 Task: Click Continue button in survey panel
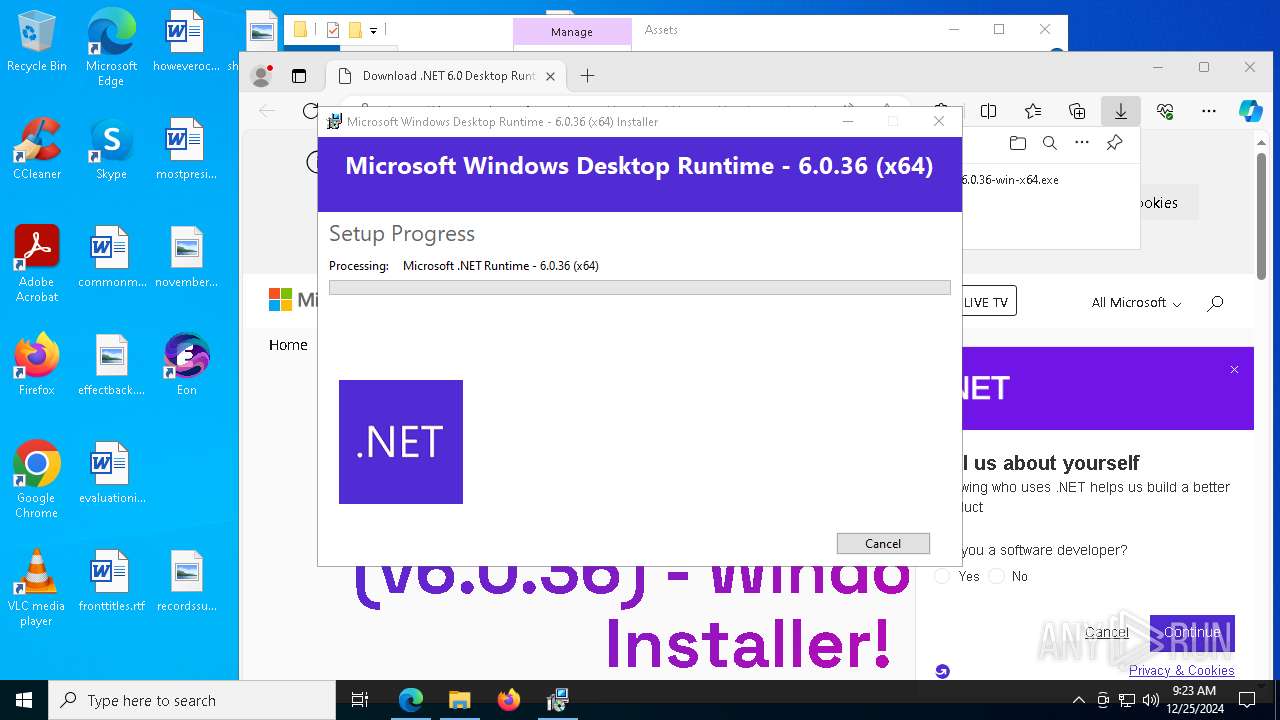pos(1192,632)
